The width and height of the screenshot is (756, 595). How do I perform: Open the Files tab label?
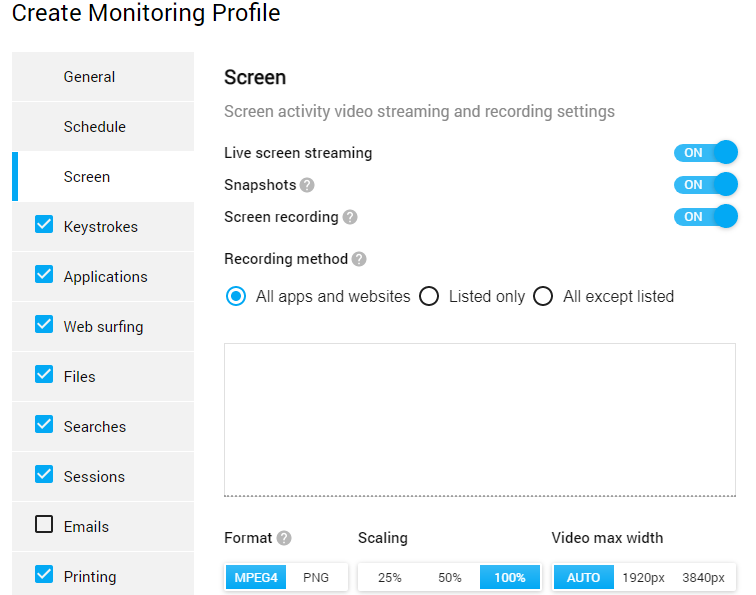pyautogui.click(x=80, y=377)
